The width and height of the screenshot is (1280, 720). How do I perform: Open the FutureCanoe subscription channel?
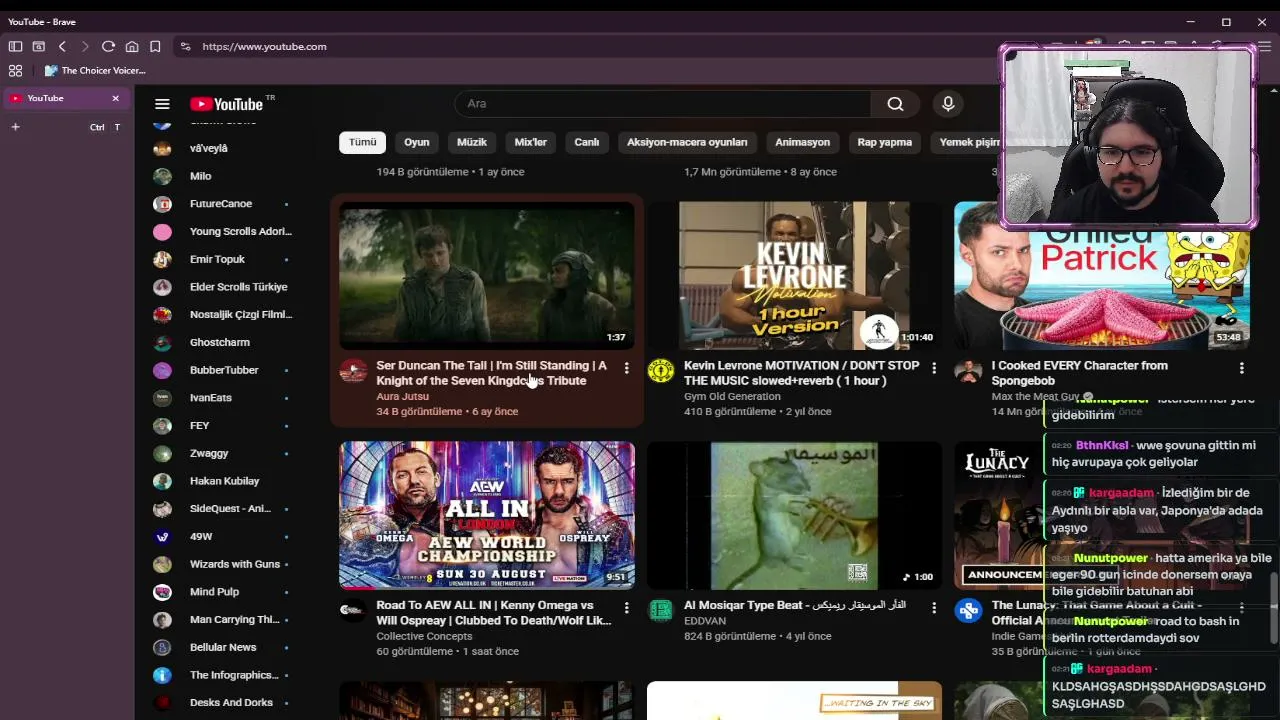221,204
